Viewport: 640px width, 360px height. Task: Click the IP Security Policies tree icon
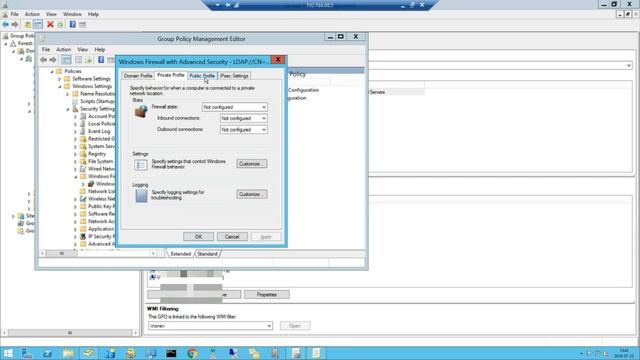coord(83,236)
